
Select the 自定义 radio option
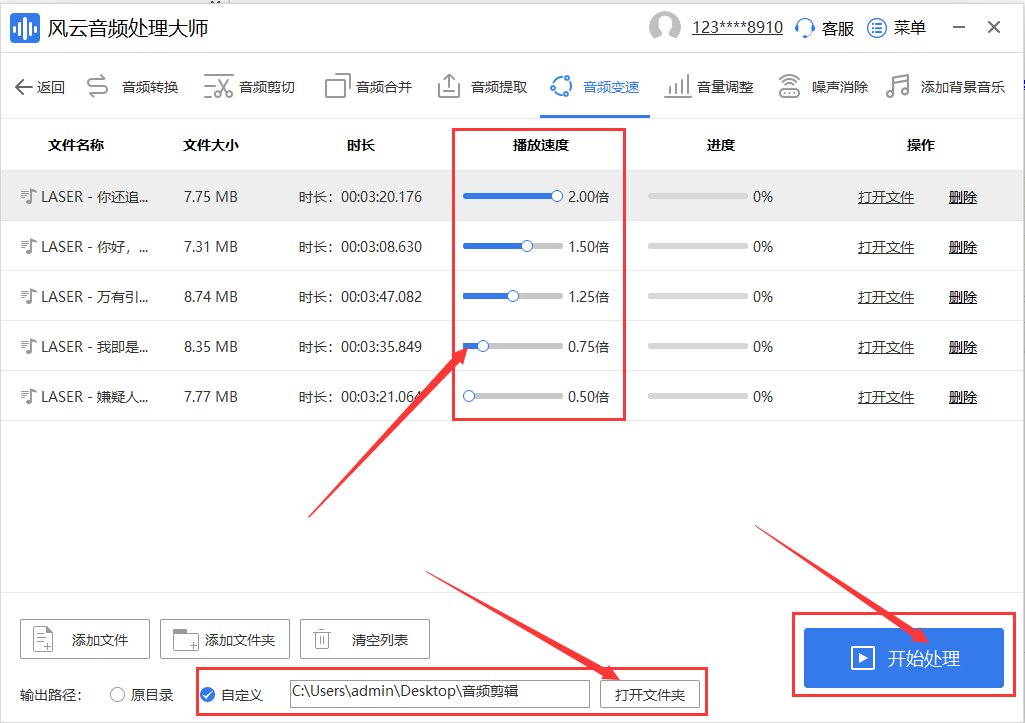(208, 694)
